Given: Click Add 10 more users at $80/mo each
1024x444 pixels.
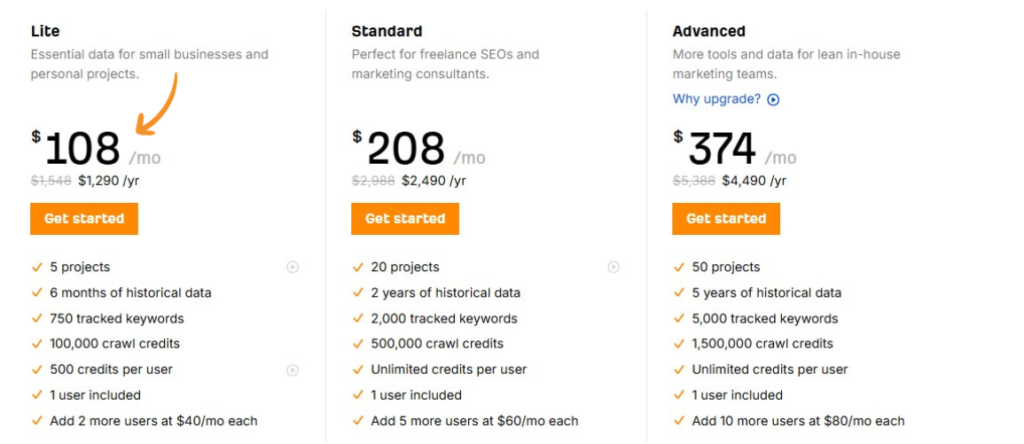Looking at the screenshot, I should (x=798, y=421).
